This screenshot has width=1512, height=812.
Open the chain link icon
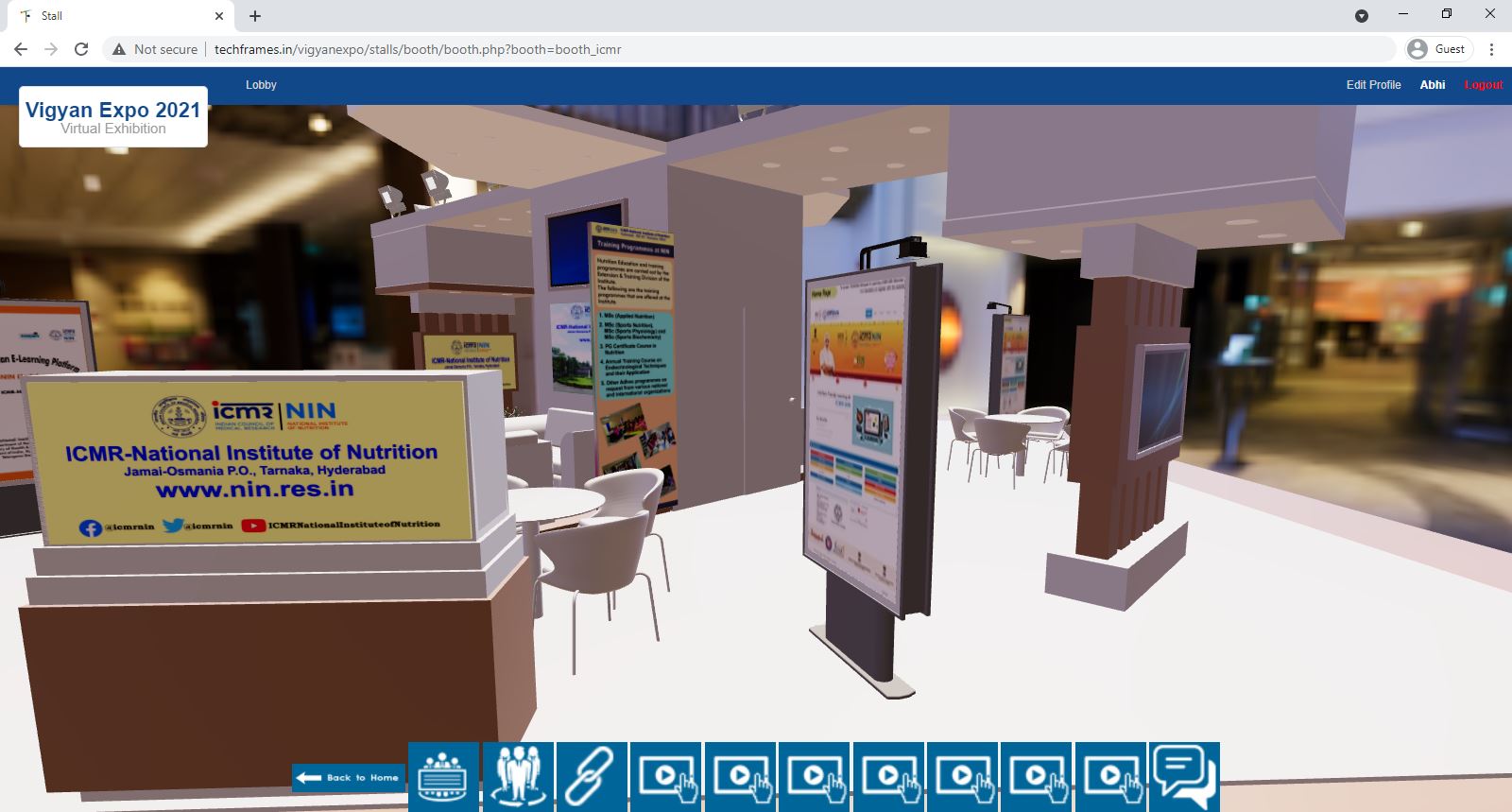(592, 777)
